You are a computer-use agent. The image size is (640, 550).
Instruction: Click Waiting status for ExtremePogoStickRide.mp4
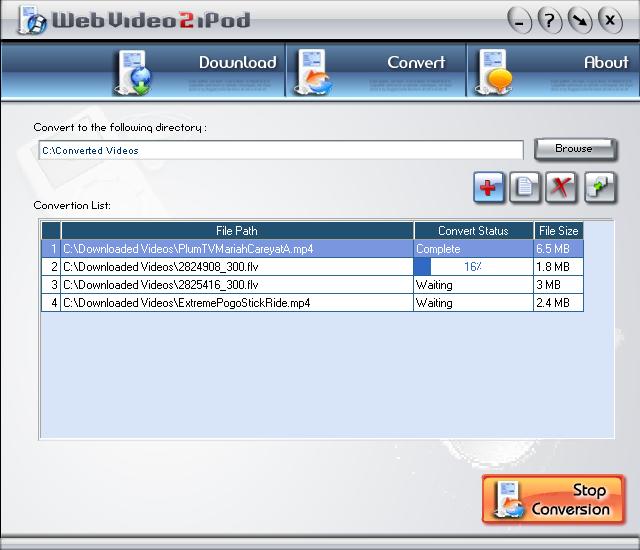click(x=473, y=303)
